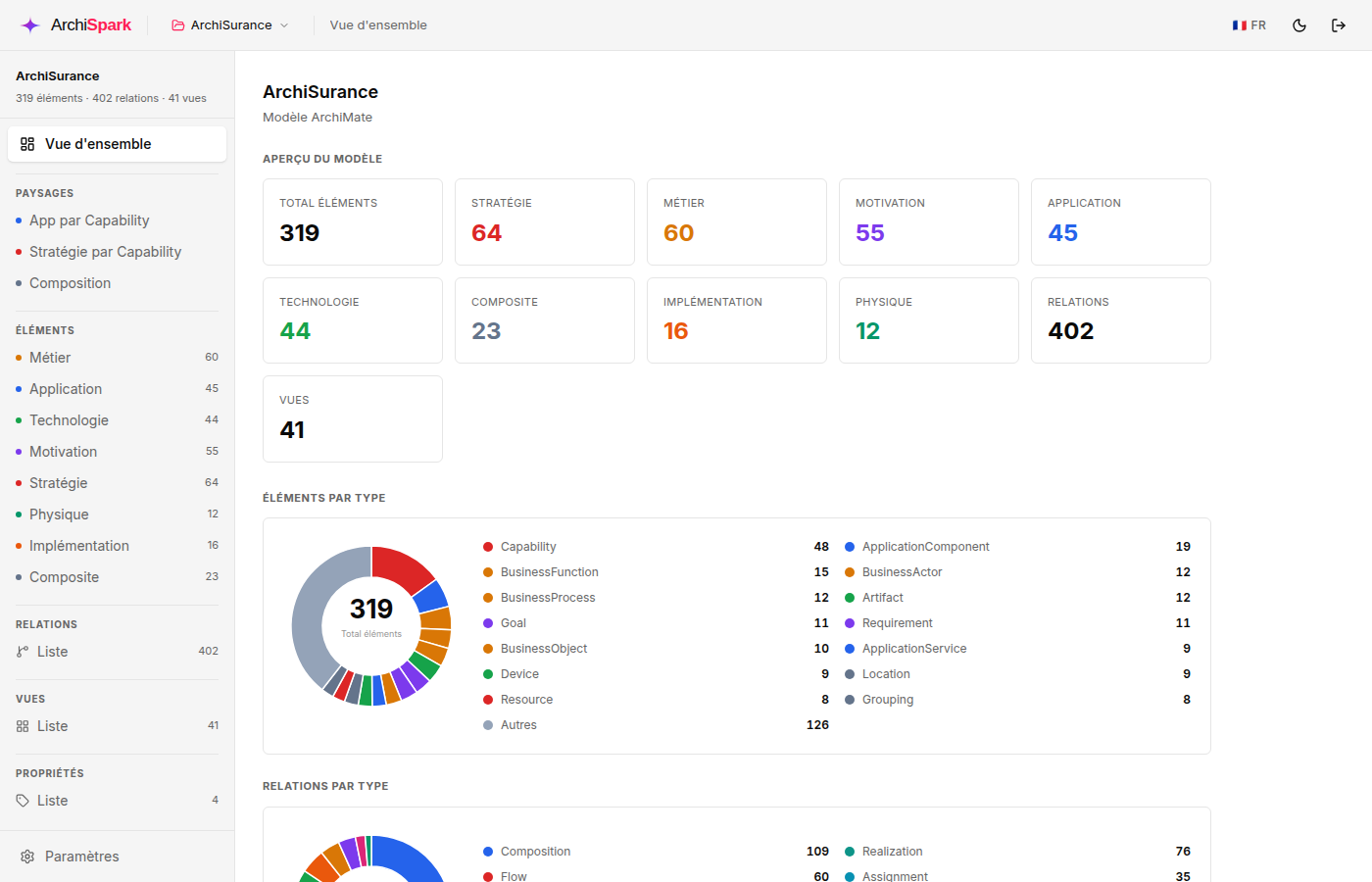This screenshot has height=882, width=1372.
Task: Click the Composite 23 card
Action: point(545,320)
